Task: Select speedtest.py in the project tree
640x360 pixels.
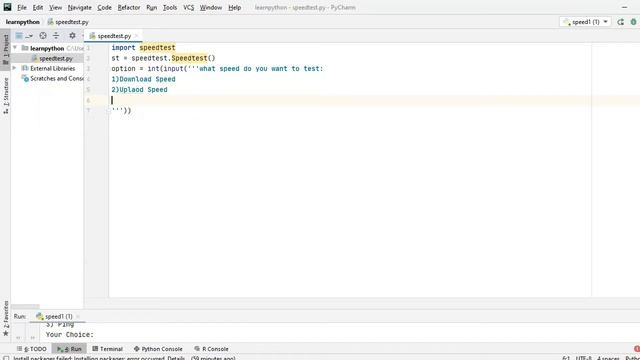Action: pos(56,58)
